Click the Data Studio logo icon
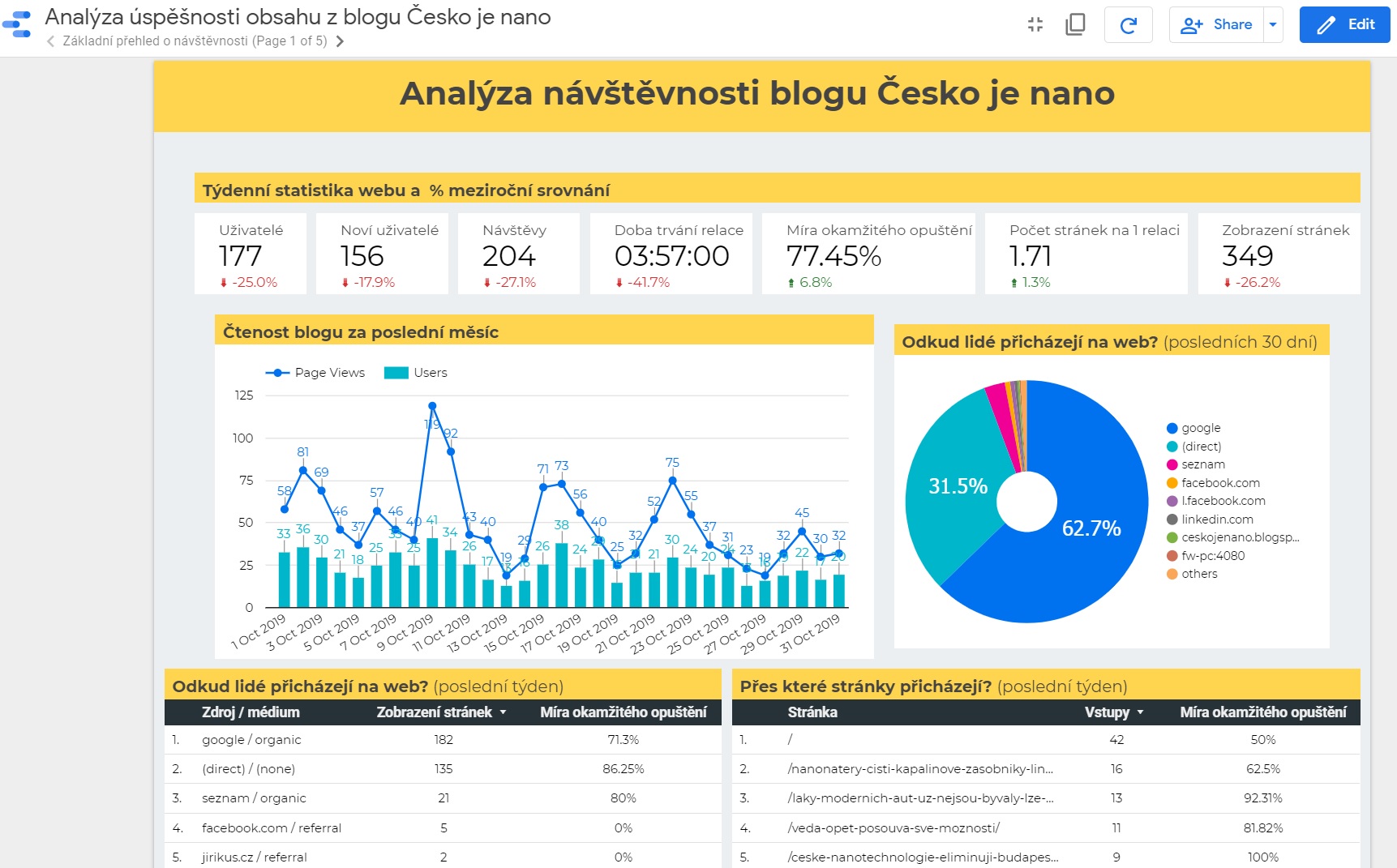The image size is (1397, 868). pos(17,24)
